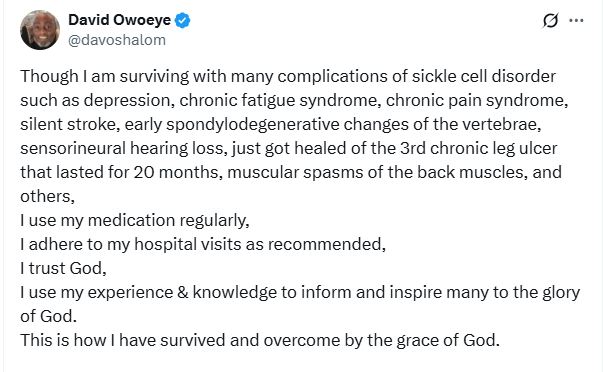This screenshot has height=372, width=603.
Task: Click the word 'others,' in the post
Action: 47,197
